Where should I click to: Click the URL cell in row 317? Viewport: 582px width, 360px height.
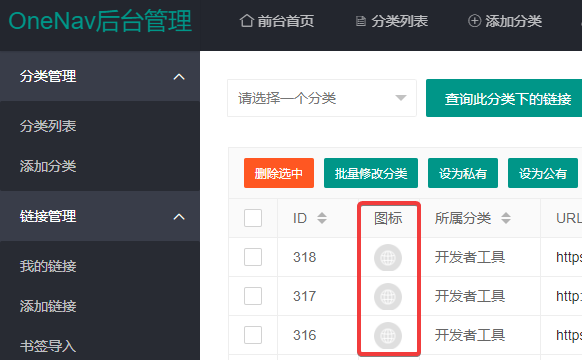(x=569, y=296)
